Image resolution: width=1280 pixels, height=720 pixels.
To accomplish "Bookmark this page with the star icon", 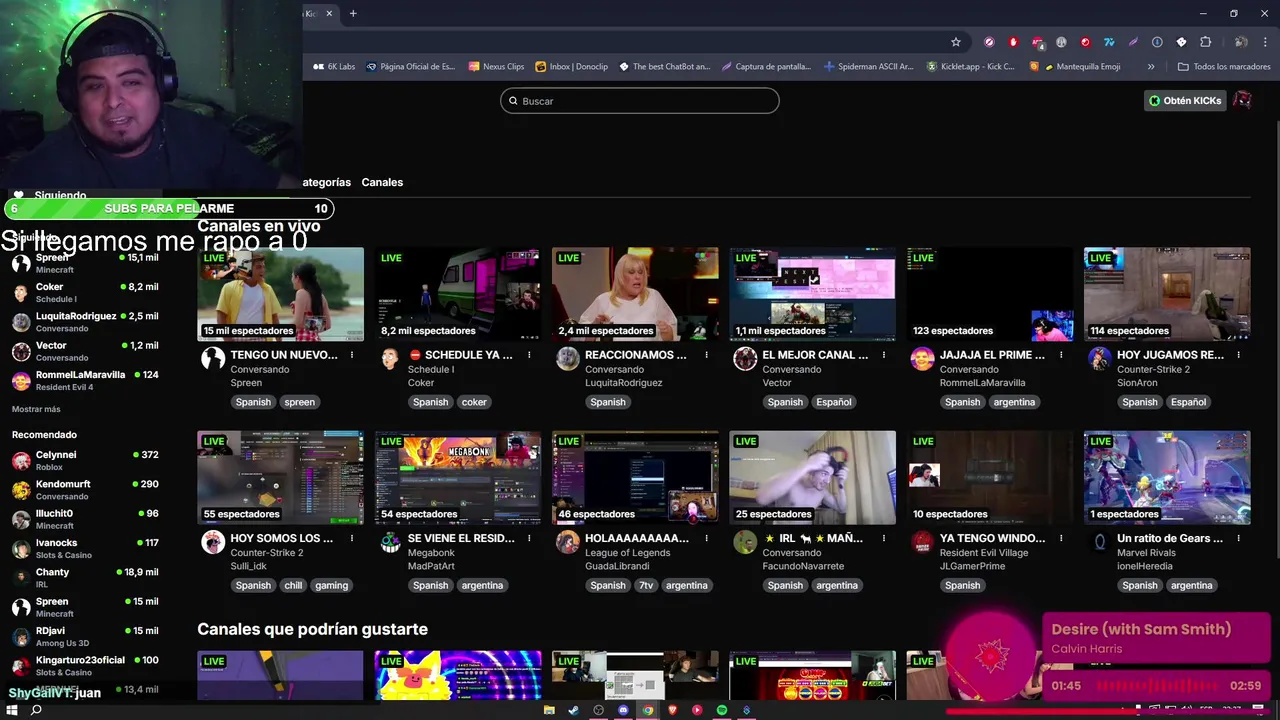I will pos(956,42).
